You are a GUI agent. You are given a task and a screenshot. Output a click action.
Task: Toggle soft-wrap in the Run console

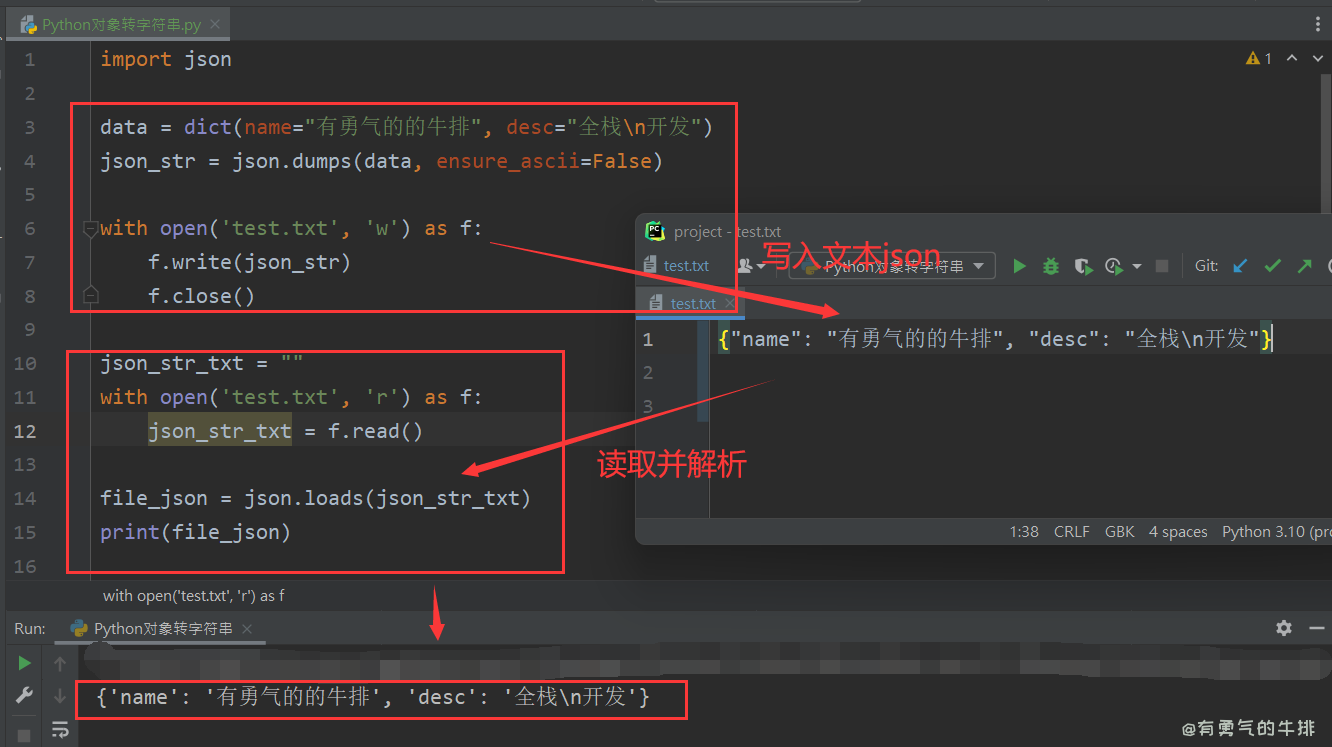pyautogui.click(x=60, y=730)
